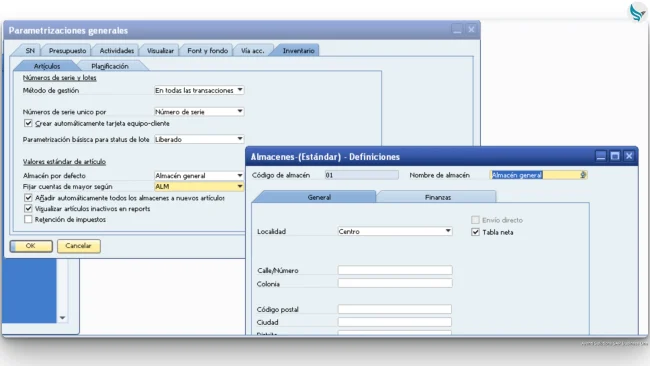
Task: Go to the Font y fondo tab
Action: point(207,51)
